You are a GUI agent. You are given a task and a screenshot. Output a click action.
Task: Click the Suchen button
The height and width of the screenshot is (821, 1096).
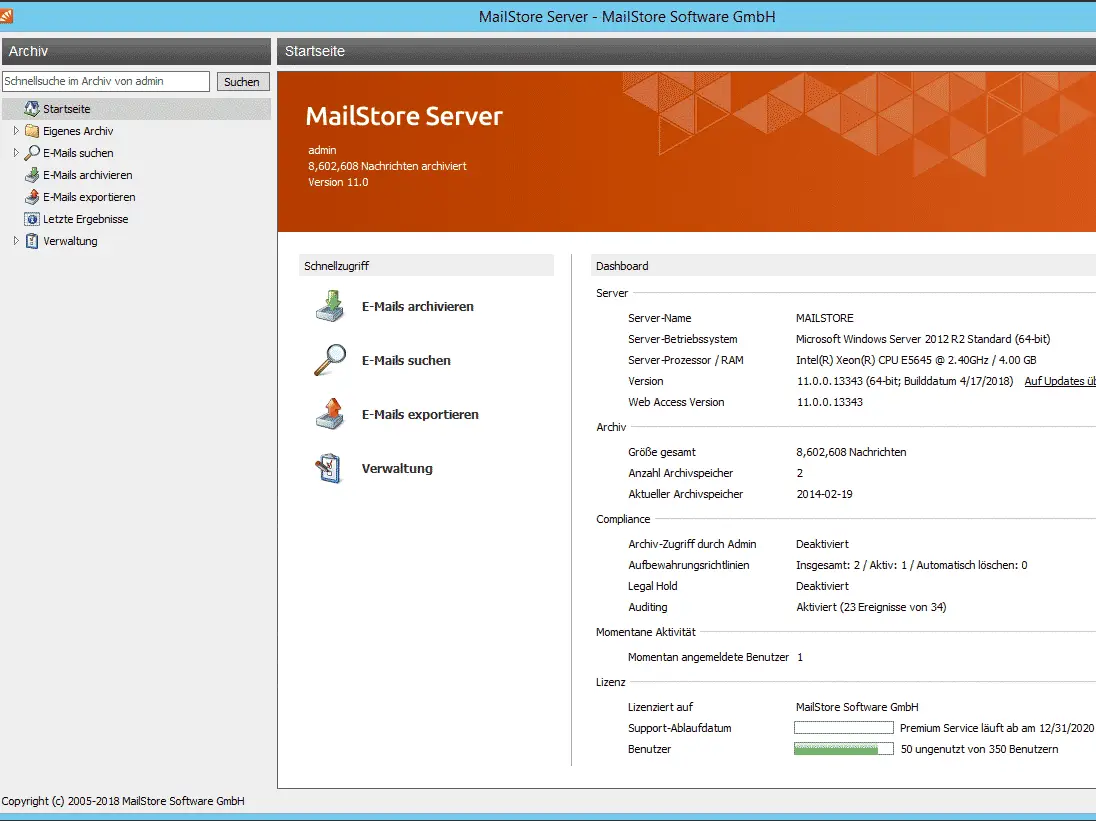pos(242,82)
